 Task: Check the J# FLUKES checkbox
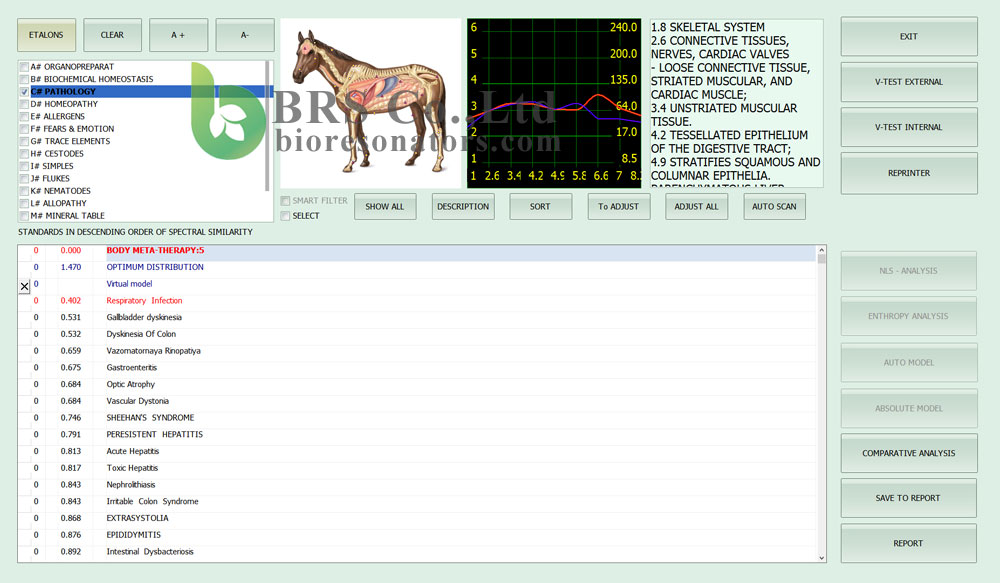(x=24, y=179)
